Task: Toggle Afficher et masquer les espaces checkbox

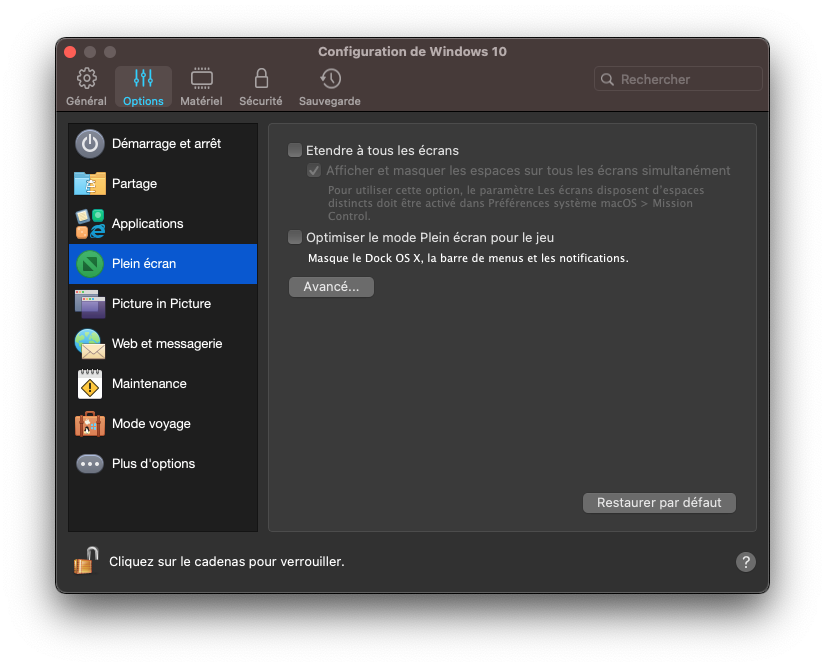Action: [x=314, y=170]
